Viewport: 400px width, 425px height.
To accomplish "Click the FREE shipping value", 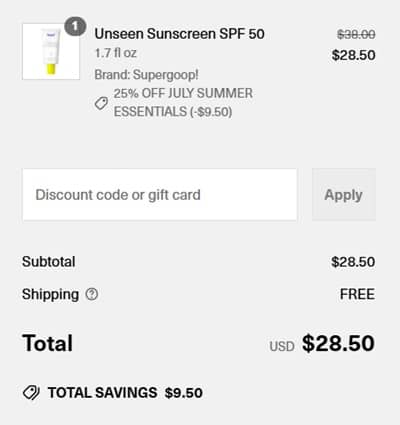I will (357, 294).
